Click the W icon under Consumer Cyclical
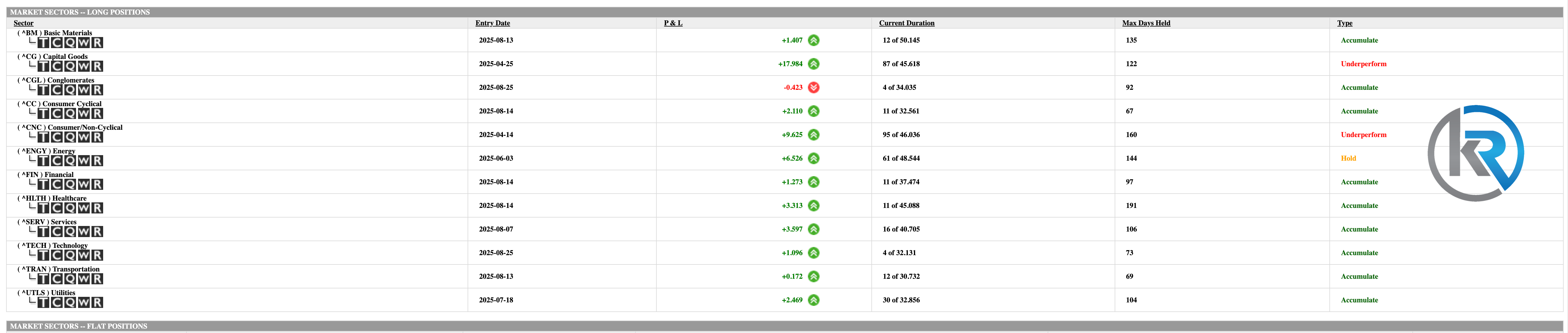 click(x=84, y=114)
